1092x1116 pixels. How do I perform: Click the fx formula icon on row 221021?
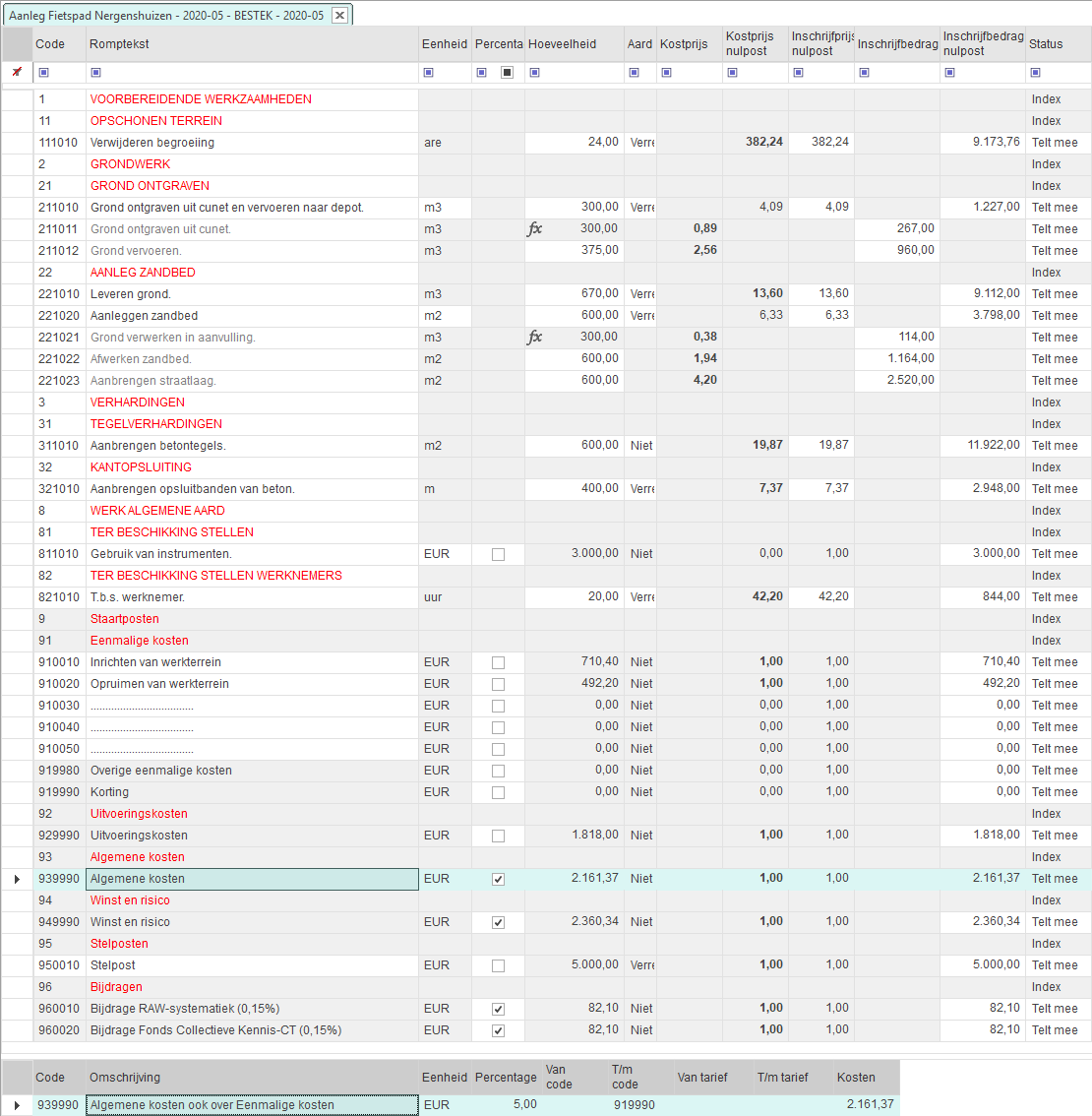pyautogui.click(x=534, y=338)
